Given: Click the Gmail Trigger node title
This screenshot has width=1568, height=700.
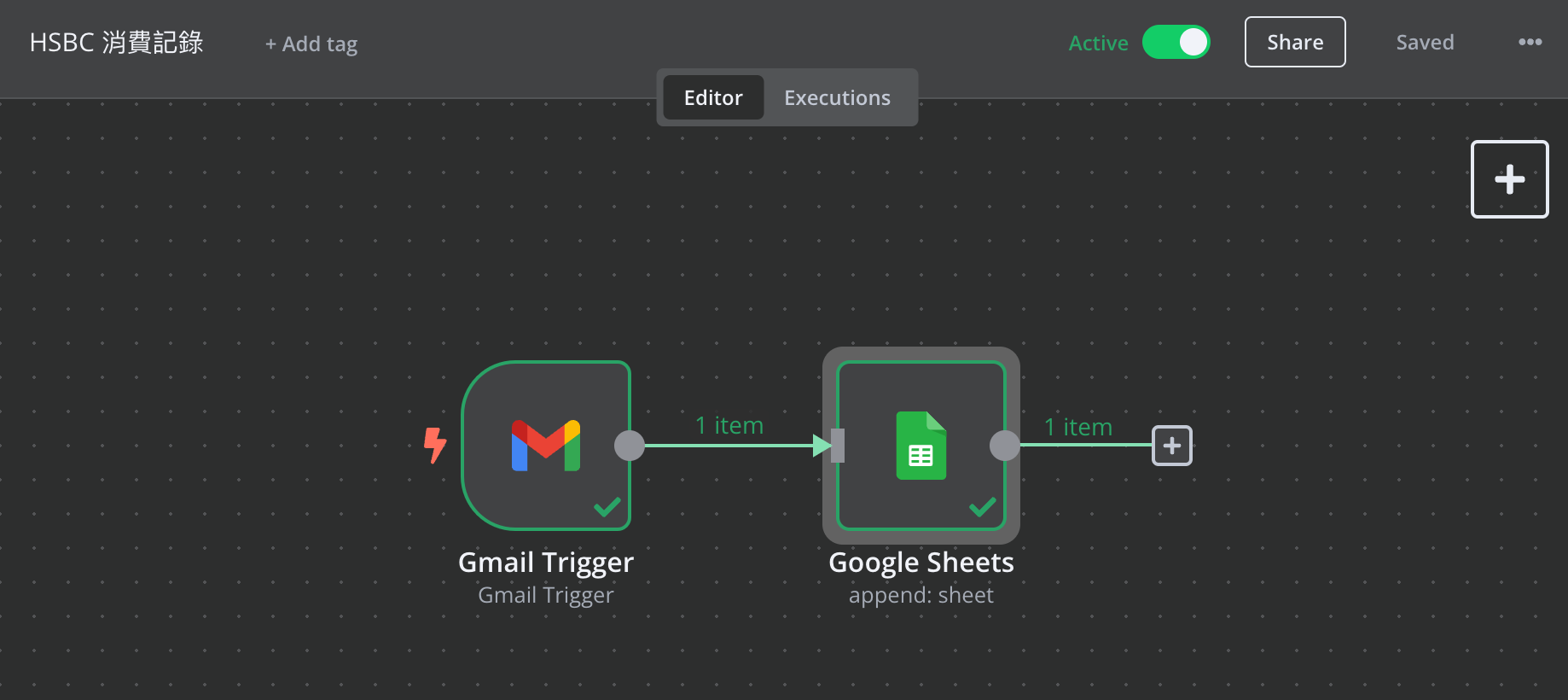Looking at the screenshot, I should click(x=546, y=563).
